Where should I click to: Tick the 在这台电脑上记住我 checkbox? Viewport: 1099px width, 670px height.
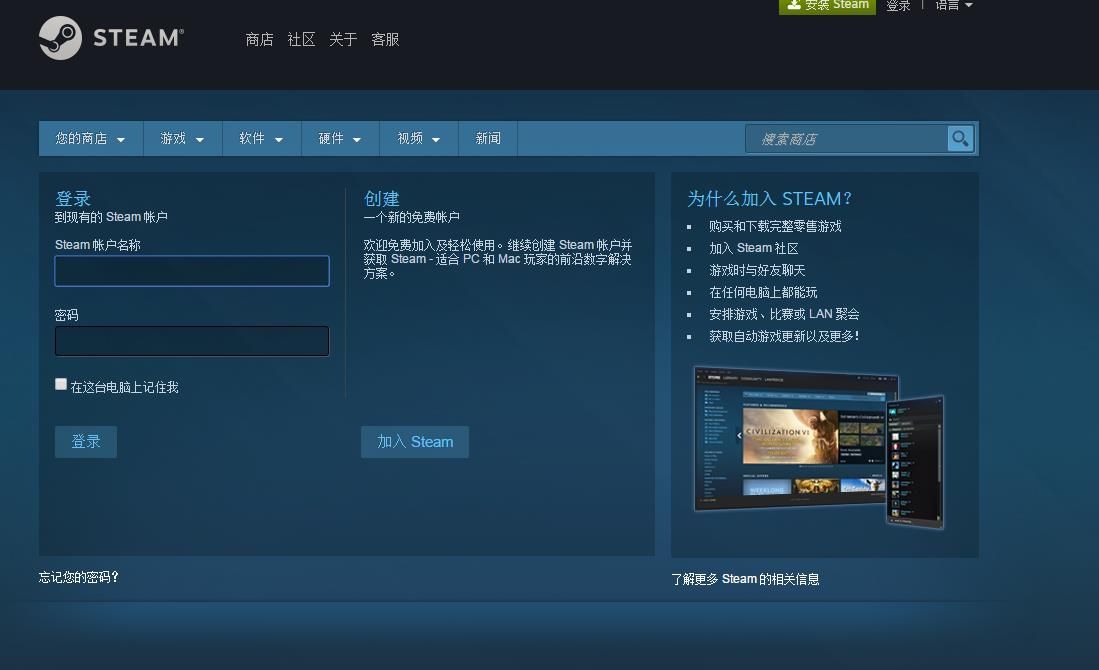click(61, 384)
